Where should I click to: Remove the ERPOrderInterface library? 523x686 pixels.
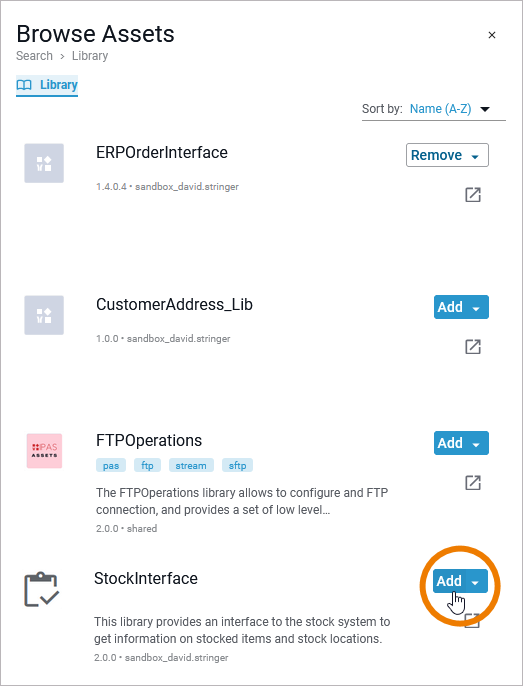tap(436, 155)
